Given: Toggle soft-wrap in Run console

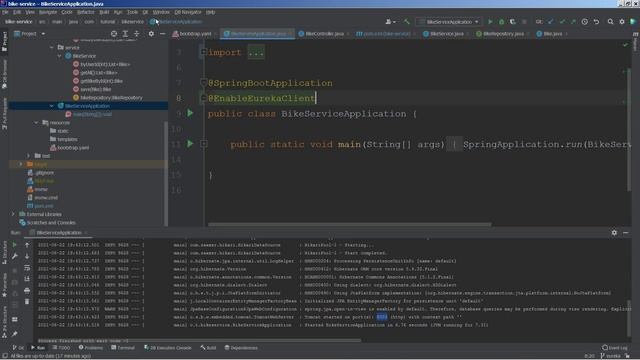Looking at the screenshot, I should click(27, 268).
